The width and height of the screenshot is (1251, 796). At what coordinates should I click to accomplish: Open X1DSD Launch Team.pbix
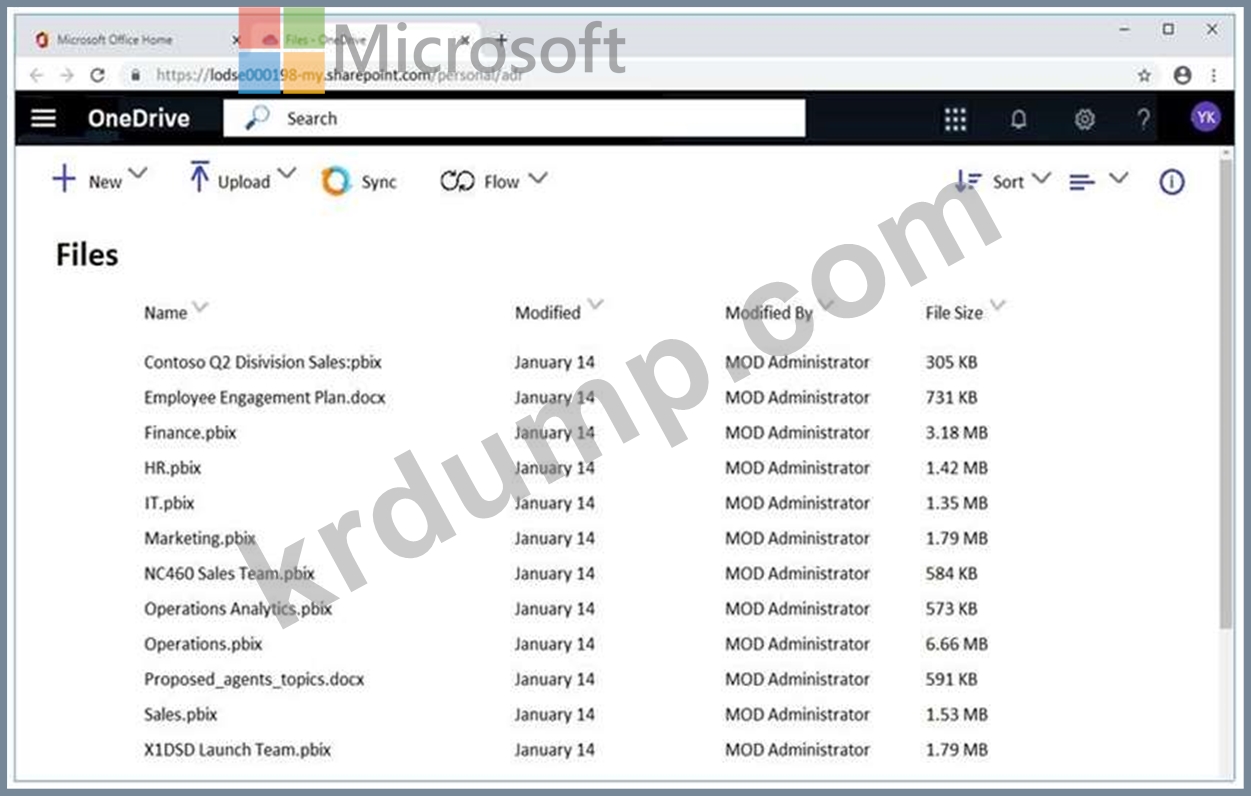[x=237, y=749]
